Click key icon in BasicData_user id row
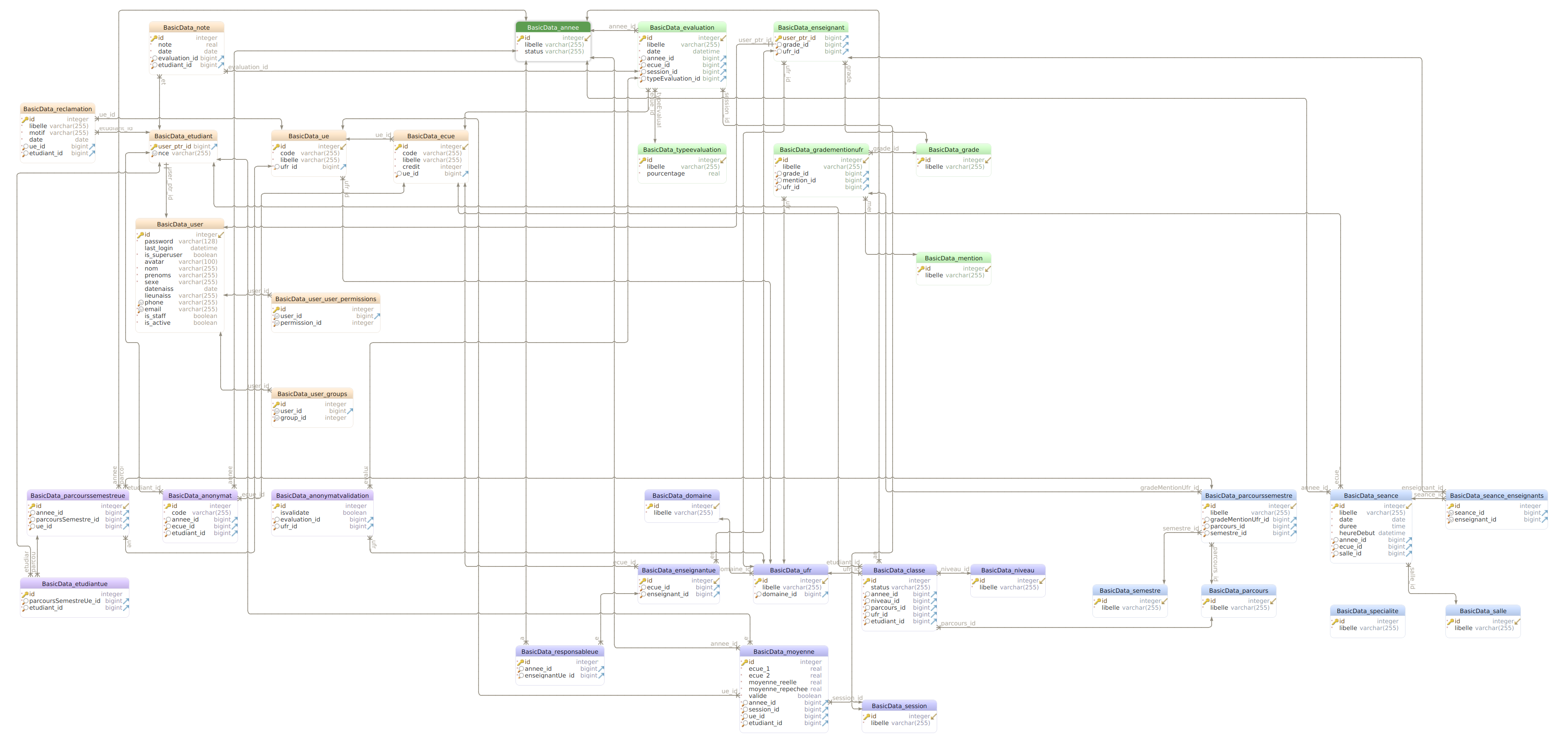Viewport: 1568px width, 753px height. point(140,235)
